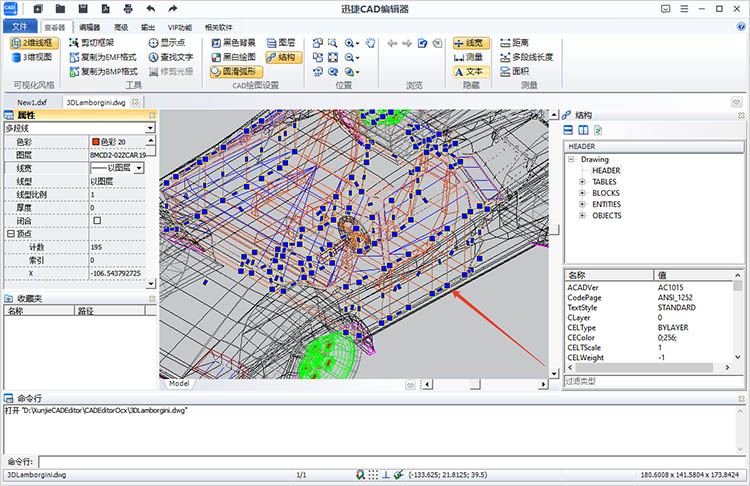Screen dimensions: 750x486
Task: Print the drawing using the printer icon
Action: click(128, 9)
